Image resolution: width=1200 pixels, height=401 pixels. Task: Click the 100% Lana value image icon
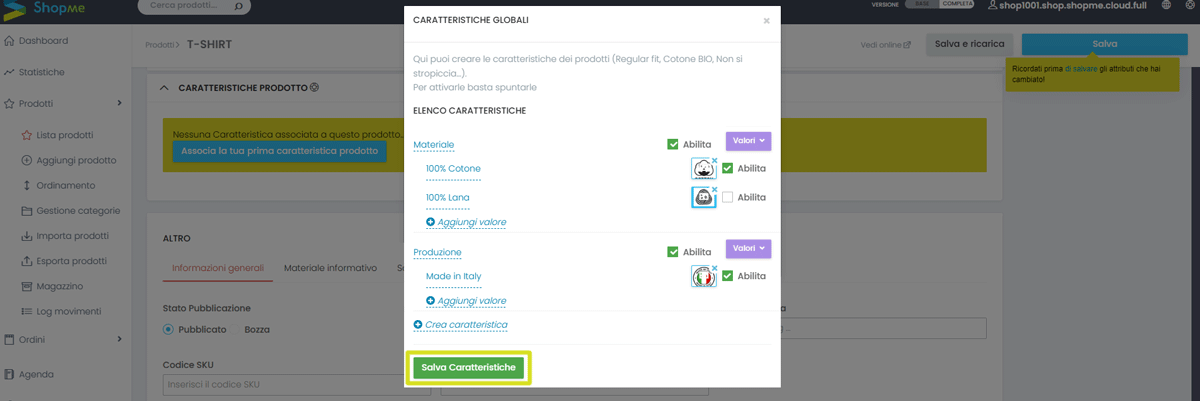point(703,197)
